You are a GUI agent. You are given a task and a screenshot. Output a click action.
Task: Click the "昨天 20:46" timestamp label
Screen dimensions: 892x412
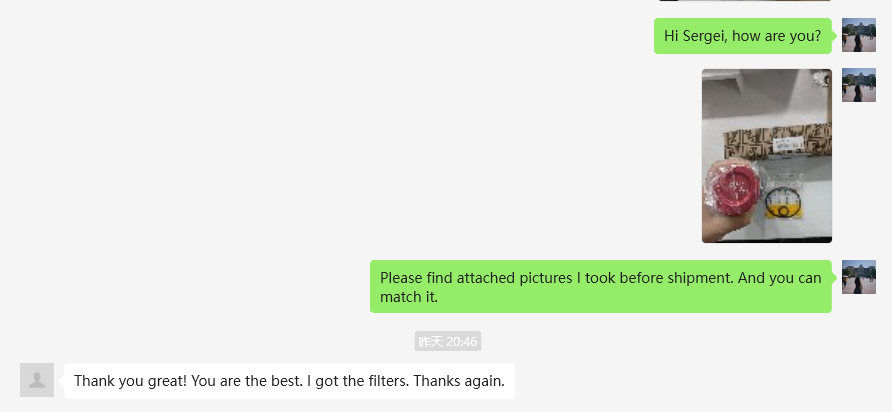448,342
